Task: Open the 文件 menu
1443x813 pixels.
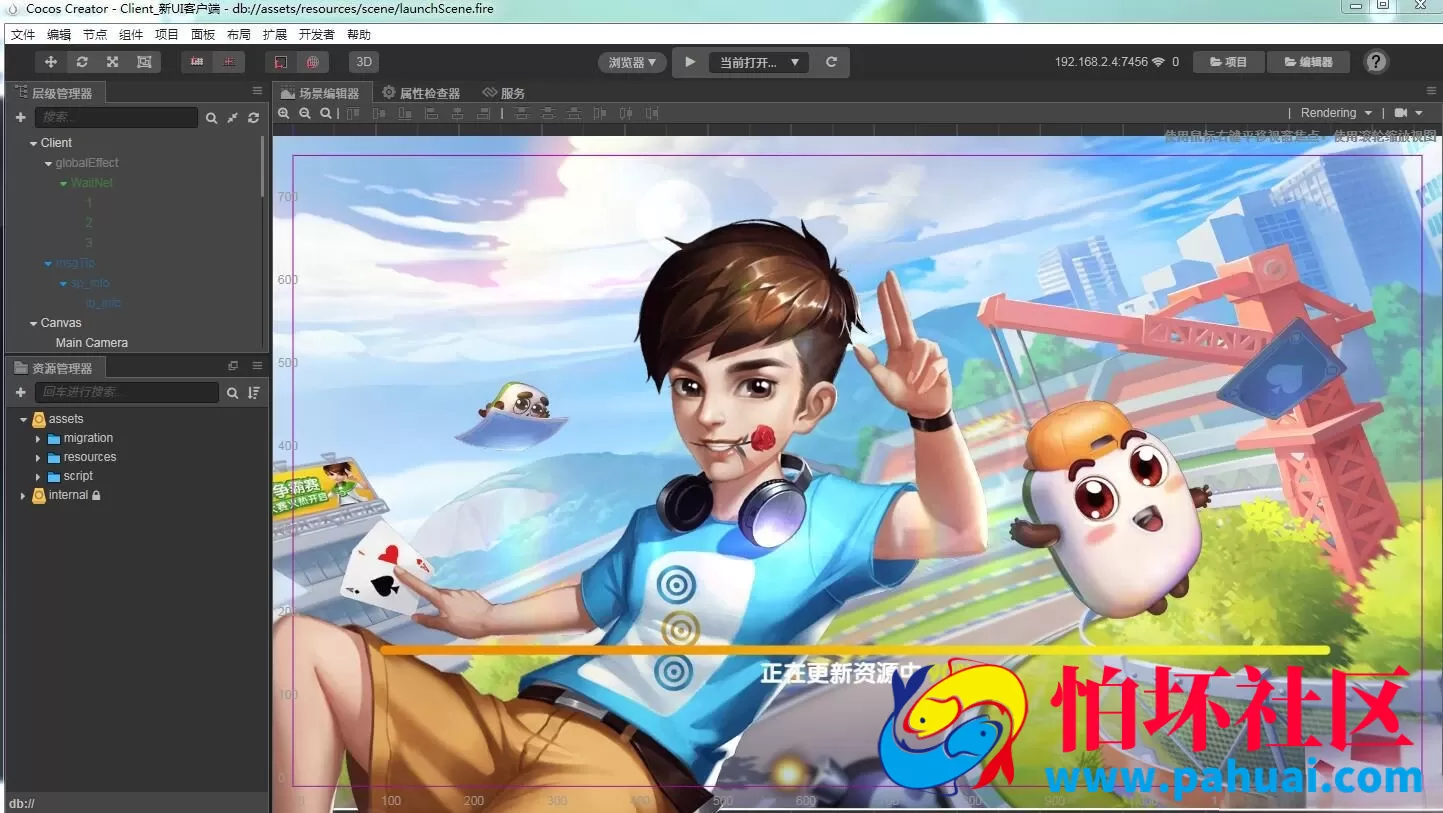Action: click(x=23, y=35)
